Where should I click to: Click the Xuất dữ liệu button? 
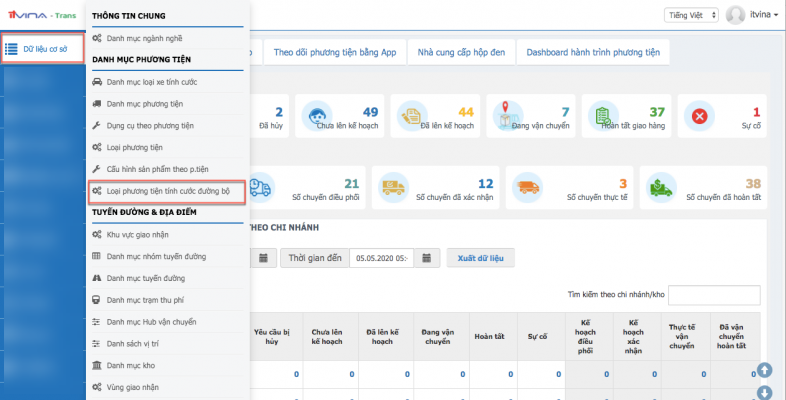(x=481, y=258)
